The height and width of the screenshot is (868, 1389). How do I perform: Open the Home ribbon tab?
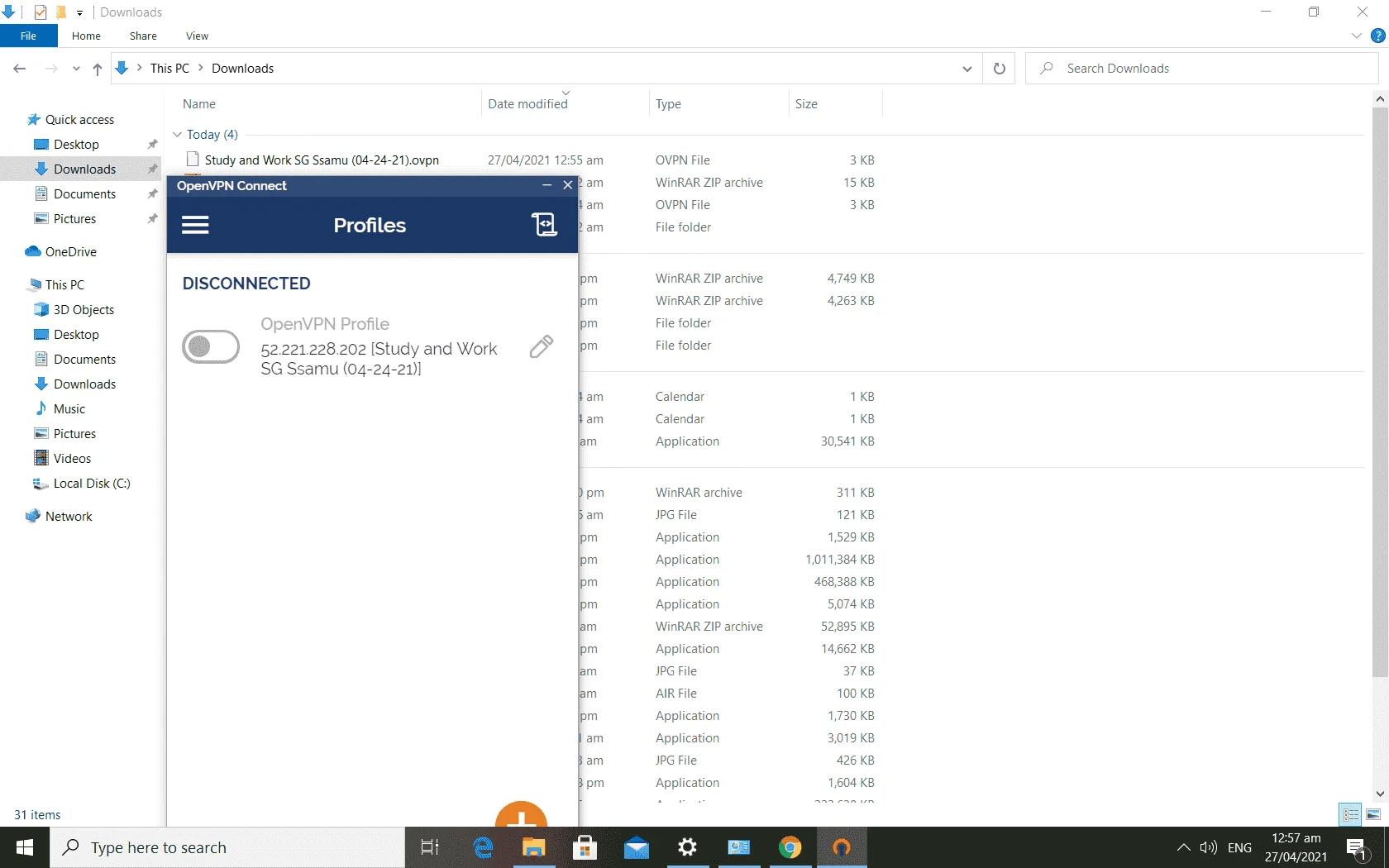(86, 36)
